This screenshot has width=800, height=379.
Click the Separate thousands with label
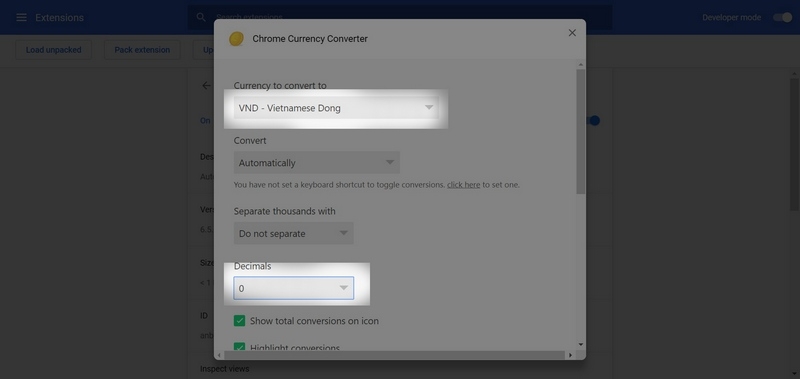pos(285,211)
